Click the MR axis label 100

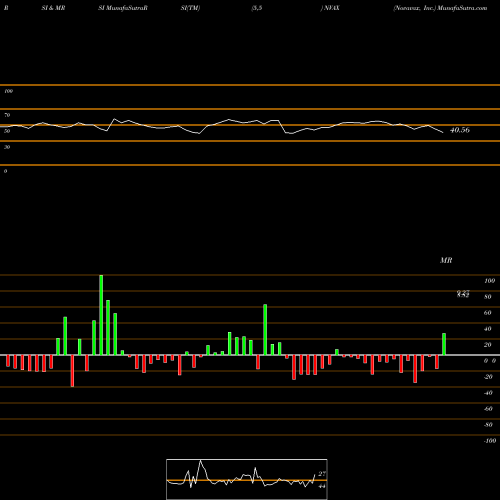pos(489,281)
